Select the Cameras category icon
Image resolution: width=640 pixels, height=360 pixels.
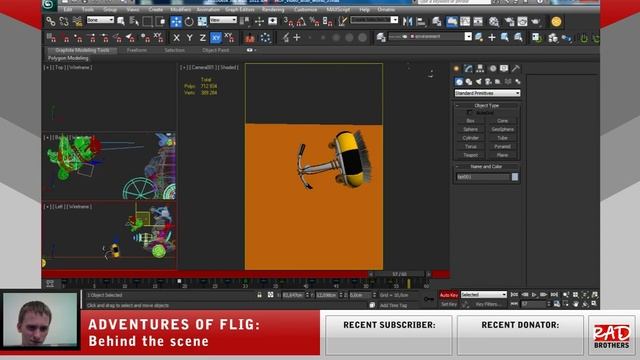click(x=488, y=82)
